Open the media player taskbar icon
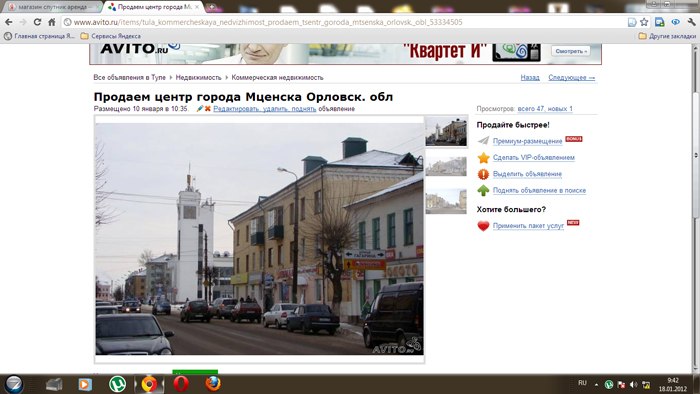 85,384
